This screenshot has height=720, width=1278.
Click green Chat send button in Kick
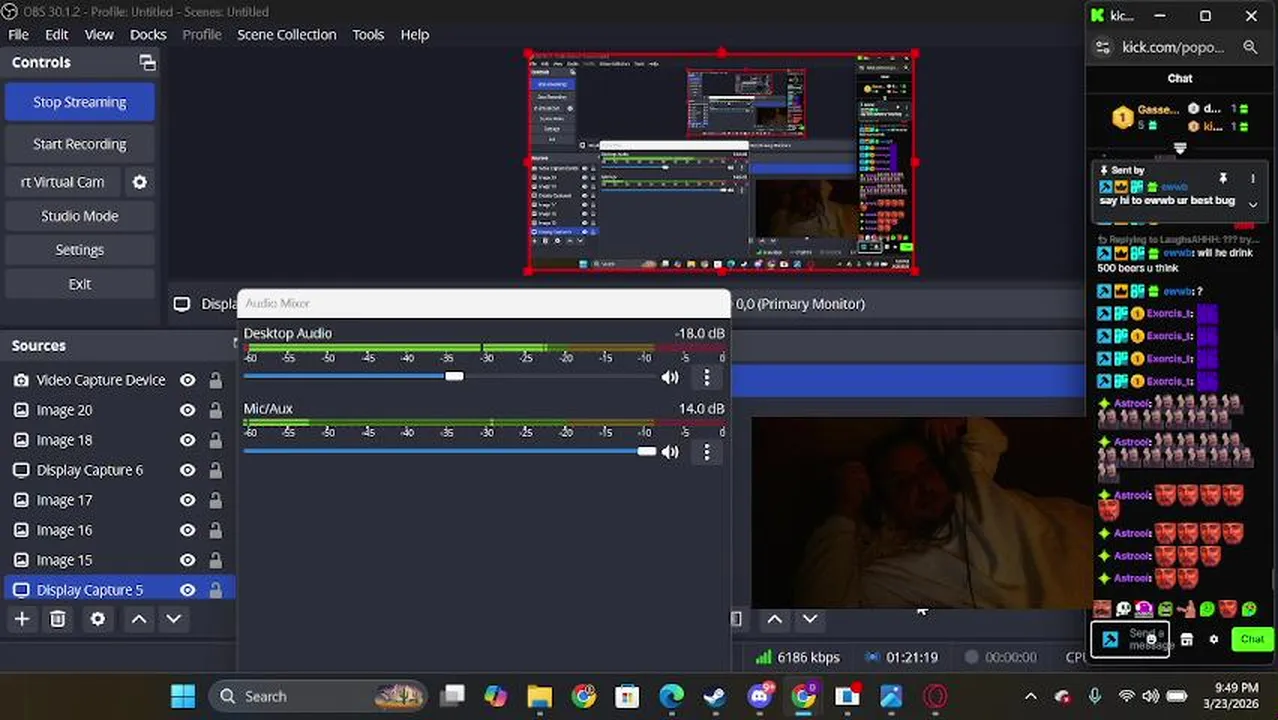click(1252, 639)
